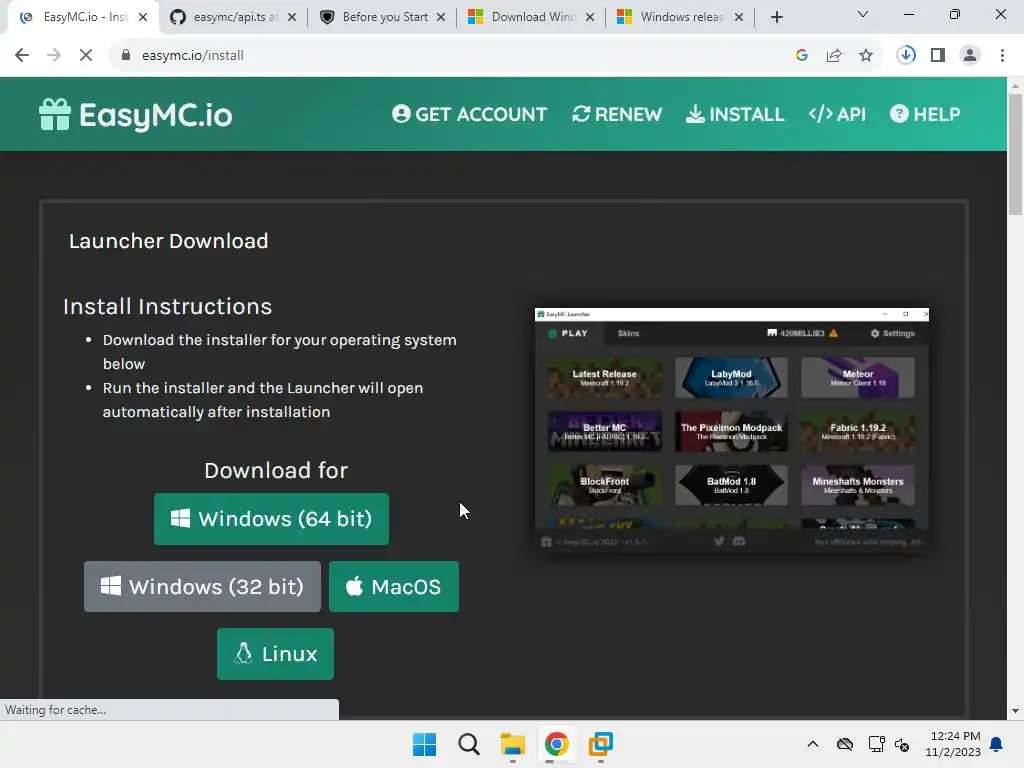Click the launcher preview screenshot
This screenshot has height=768, width=1024.
tap(731, 430)
